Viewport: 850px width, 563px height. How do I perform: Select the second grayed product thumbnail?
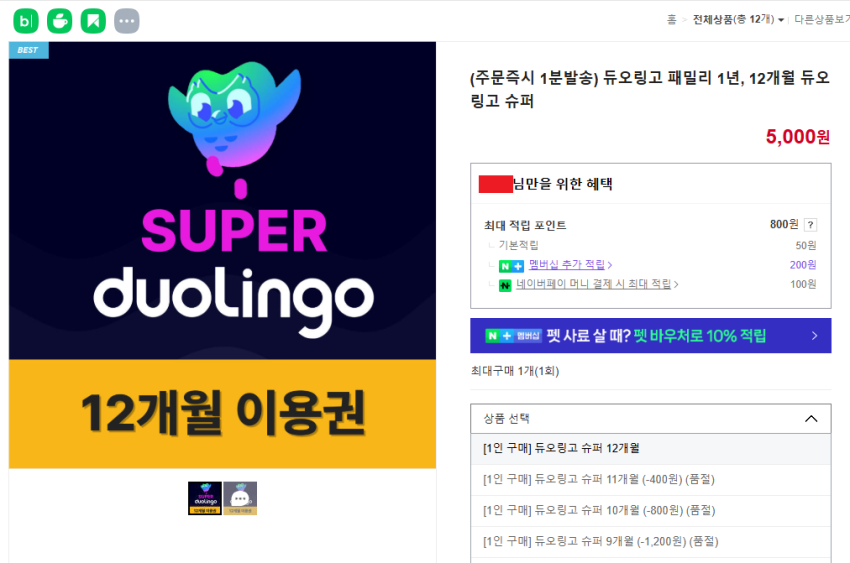click(240, 498)
